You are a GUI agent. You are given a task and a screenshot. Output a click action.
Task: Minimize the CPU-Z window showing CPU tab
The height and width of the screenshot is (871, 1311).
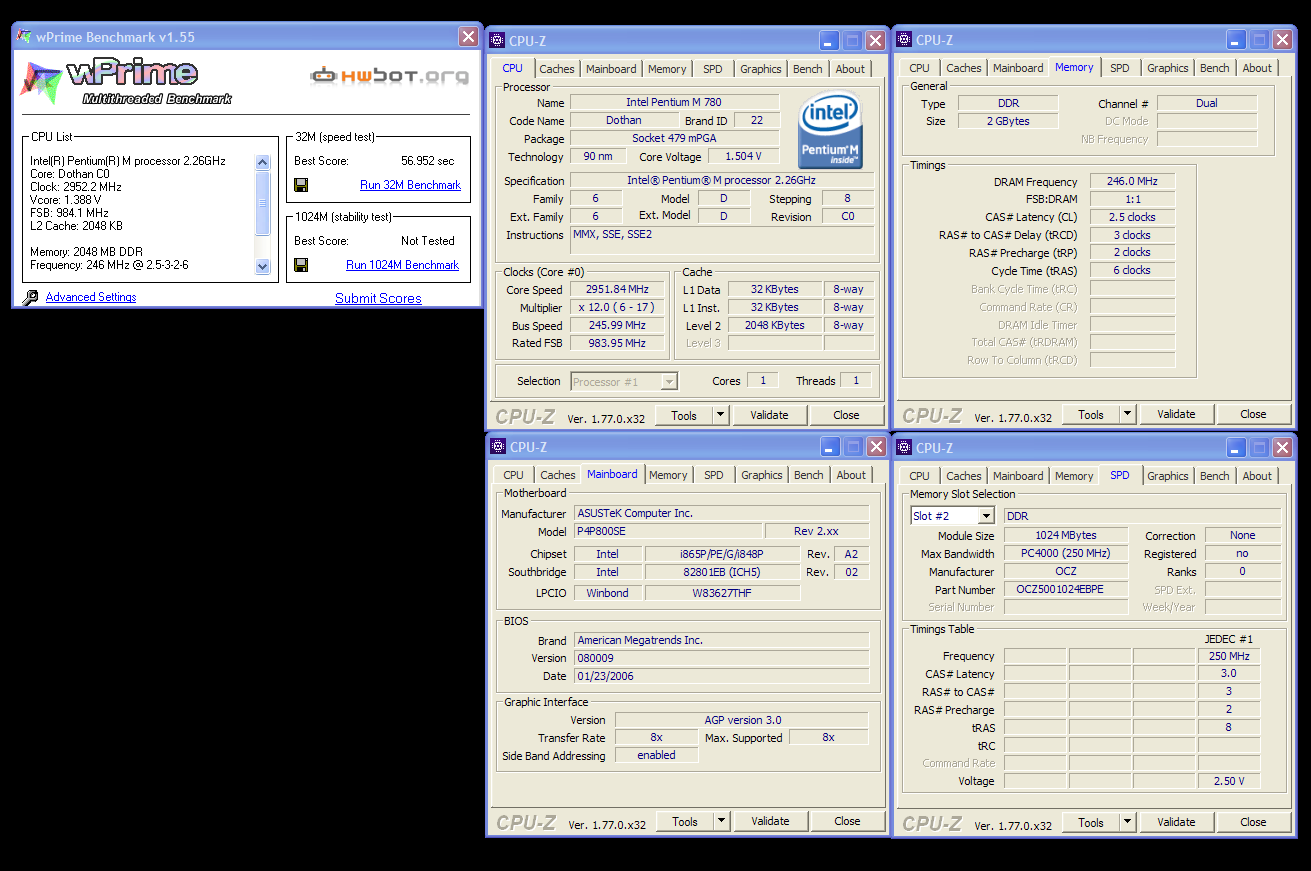(x=829, y=41)
